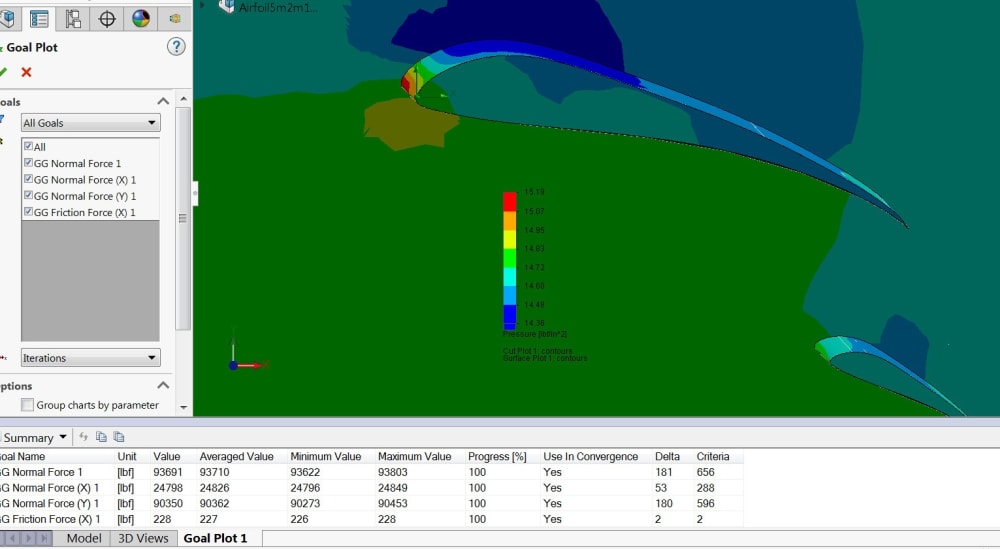Image resolution: width=1000 pixels, height=549 pixels.
Task: Open the All Goals dropdown
Action: pos(91,122)
